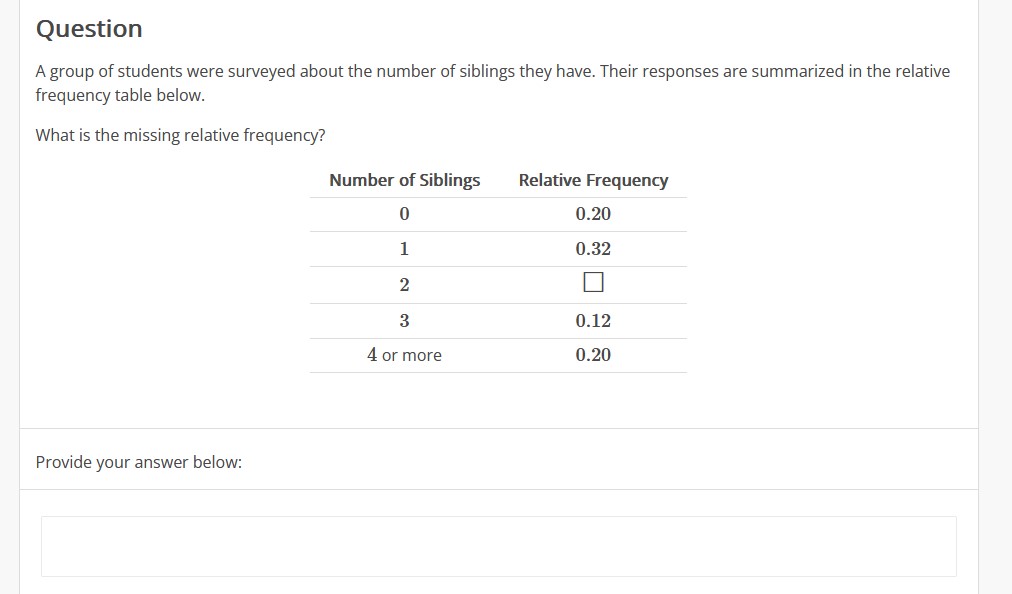Click the answer input field below
The width and height of the screenshot is (1012, 594).
pos(498,546)
